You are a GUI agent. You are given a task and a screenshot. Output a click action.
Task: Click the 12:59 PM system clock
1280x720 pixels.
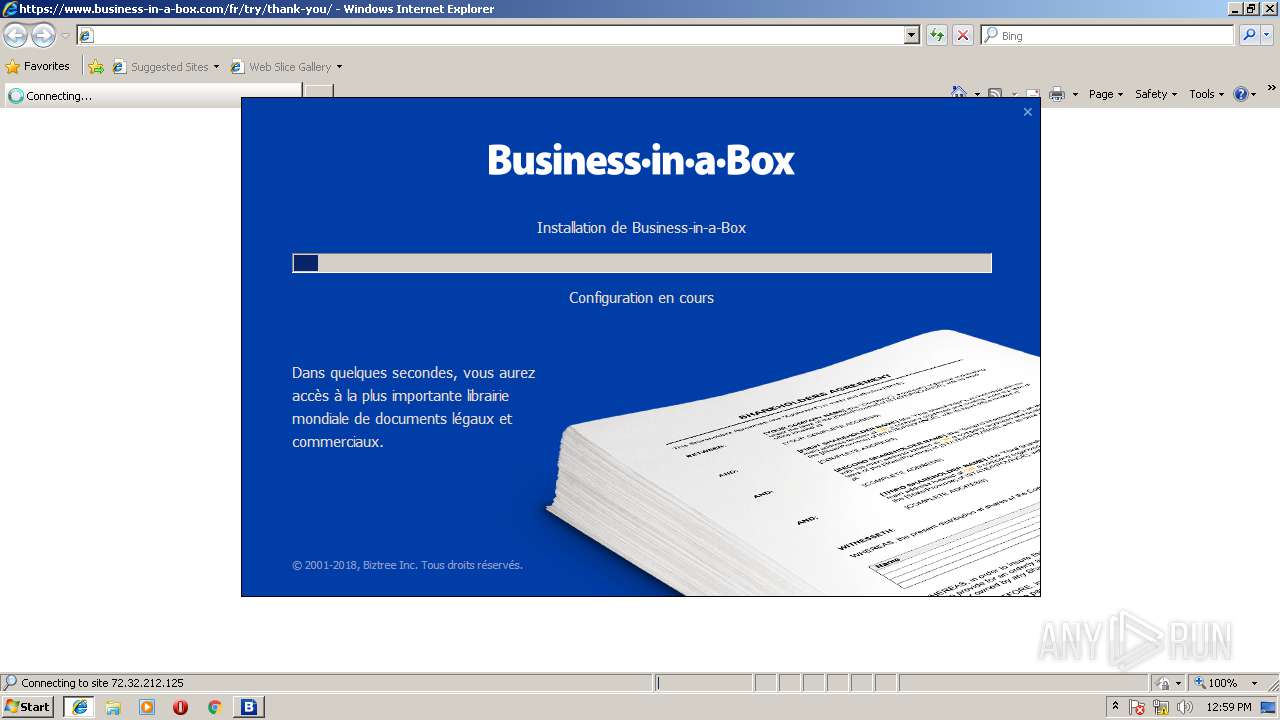1229,707
